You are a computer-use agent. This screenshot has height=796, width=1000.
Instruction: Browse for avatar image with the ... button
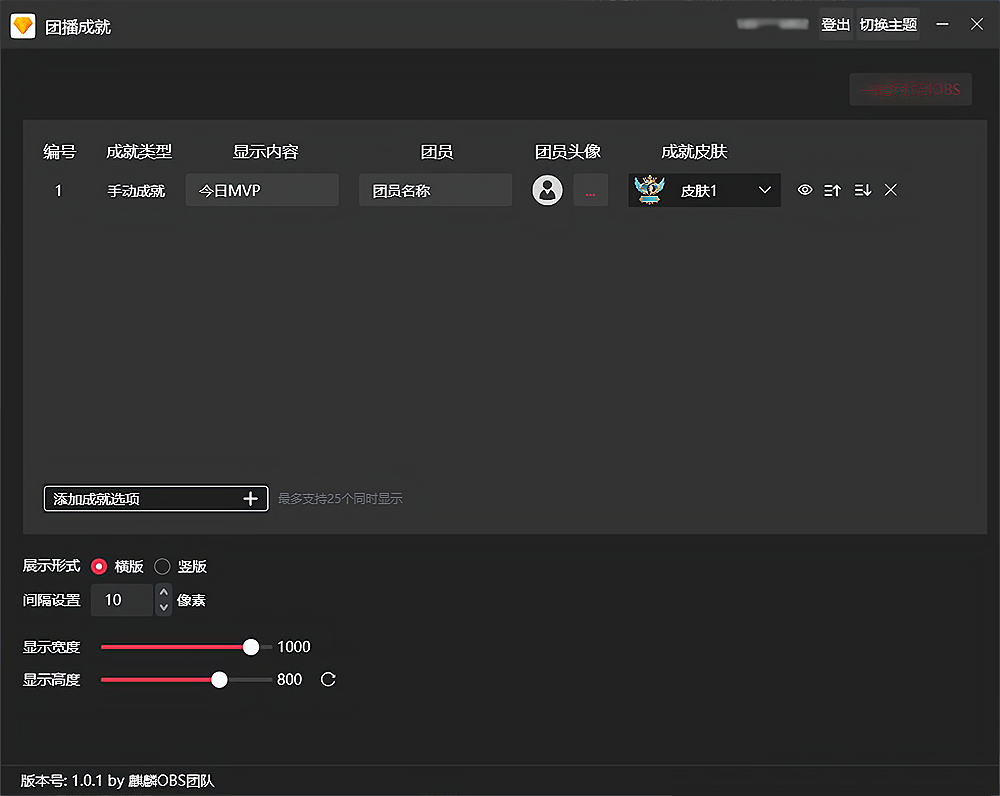click(590, 190)
